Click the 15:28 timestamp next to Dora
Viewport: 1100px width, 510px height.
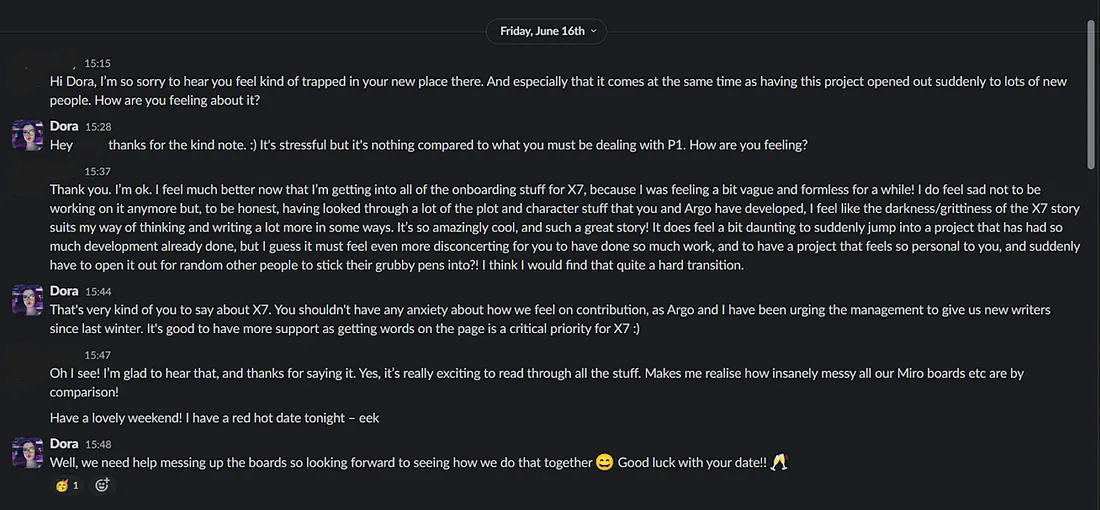click(x=98, y=127)
